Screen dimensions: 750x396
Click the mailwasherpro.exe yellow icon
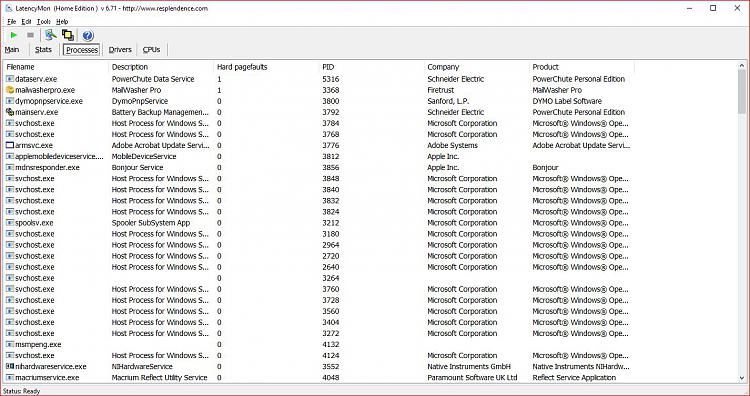(x=10, y=90)
